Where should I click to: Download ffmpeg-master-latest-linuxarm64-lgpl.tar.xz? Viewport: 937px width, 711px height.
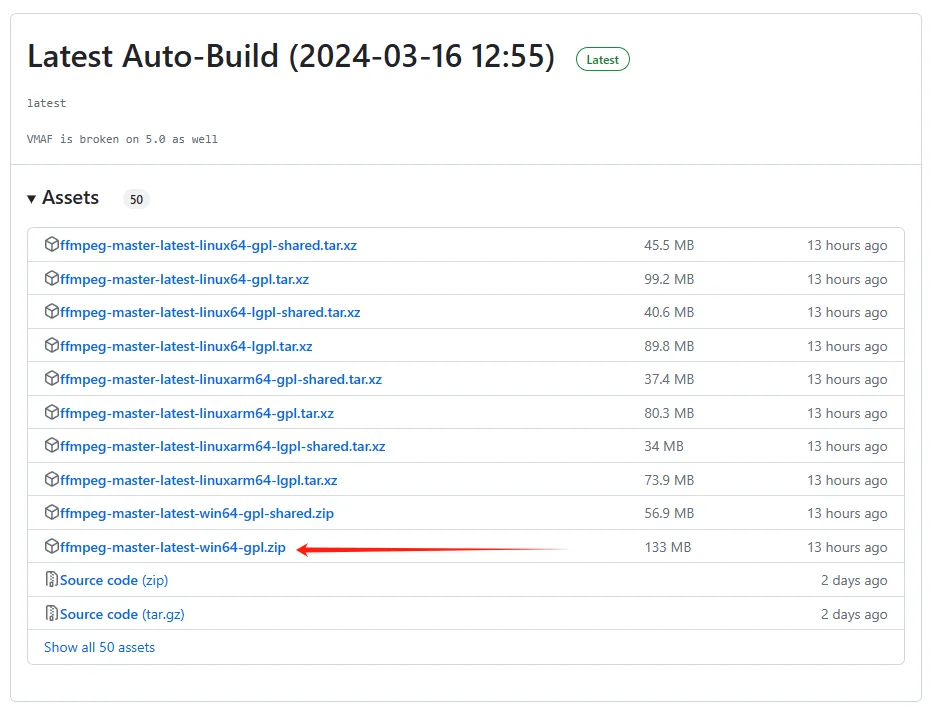coord(199,480)
